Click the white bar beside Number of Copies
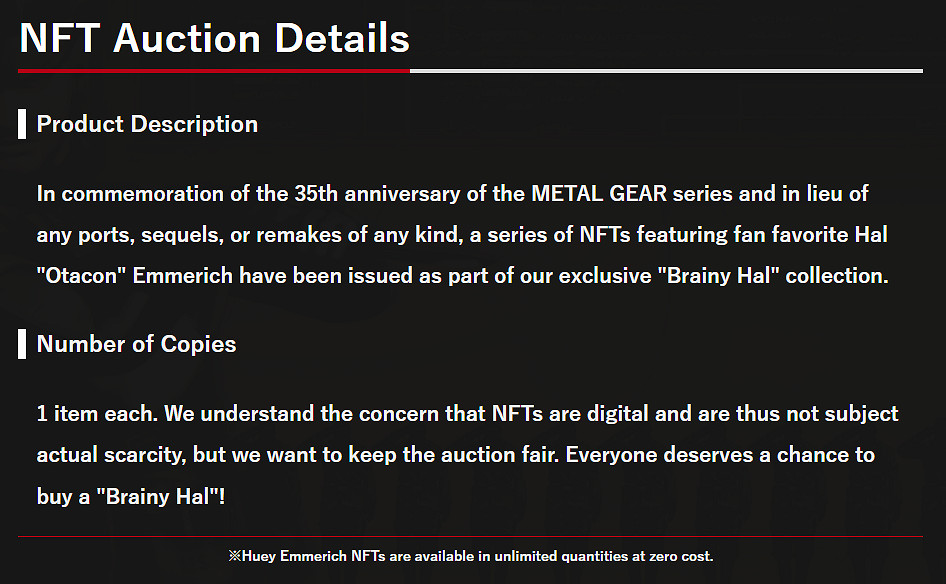This screenshot has height=584, width=946. click(22, 345)
